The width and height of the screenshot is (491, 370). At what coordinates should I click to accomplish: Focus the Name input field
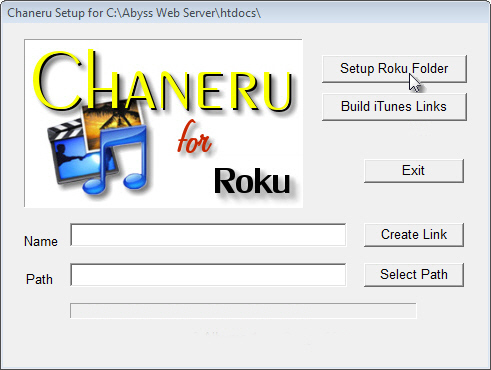coord(208,235)
